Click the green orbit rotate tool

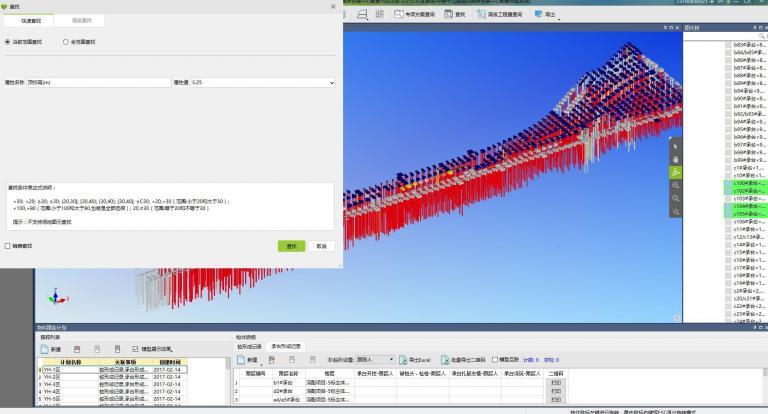tap(676, 172)
